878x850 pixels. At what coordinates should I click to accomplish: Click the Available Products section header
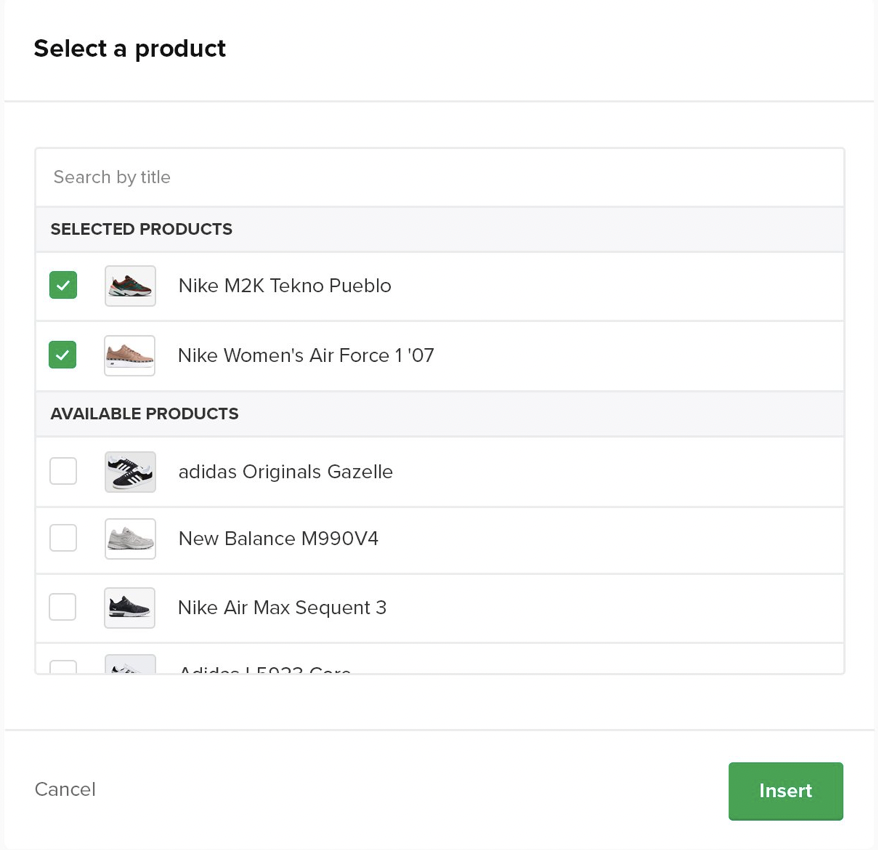144,413
